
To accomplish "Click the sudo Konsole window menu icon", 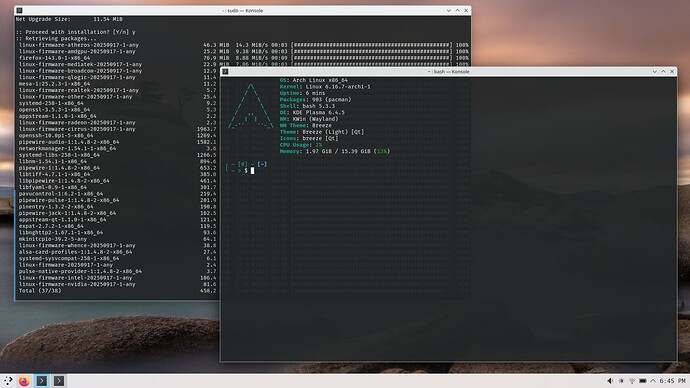I will point(19,10).
